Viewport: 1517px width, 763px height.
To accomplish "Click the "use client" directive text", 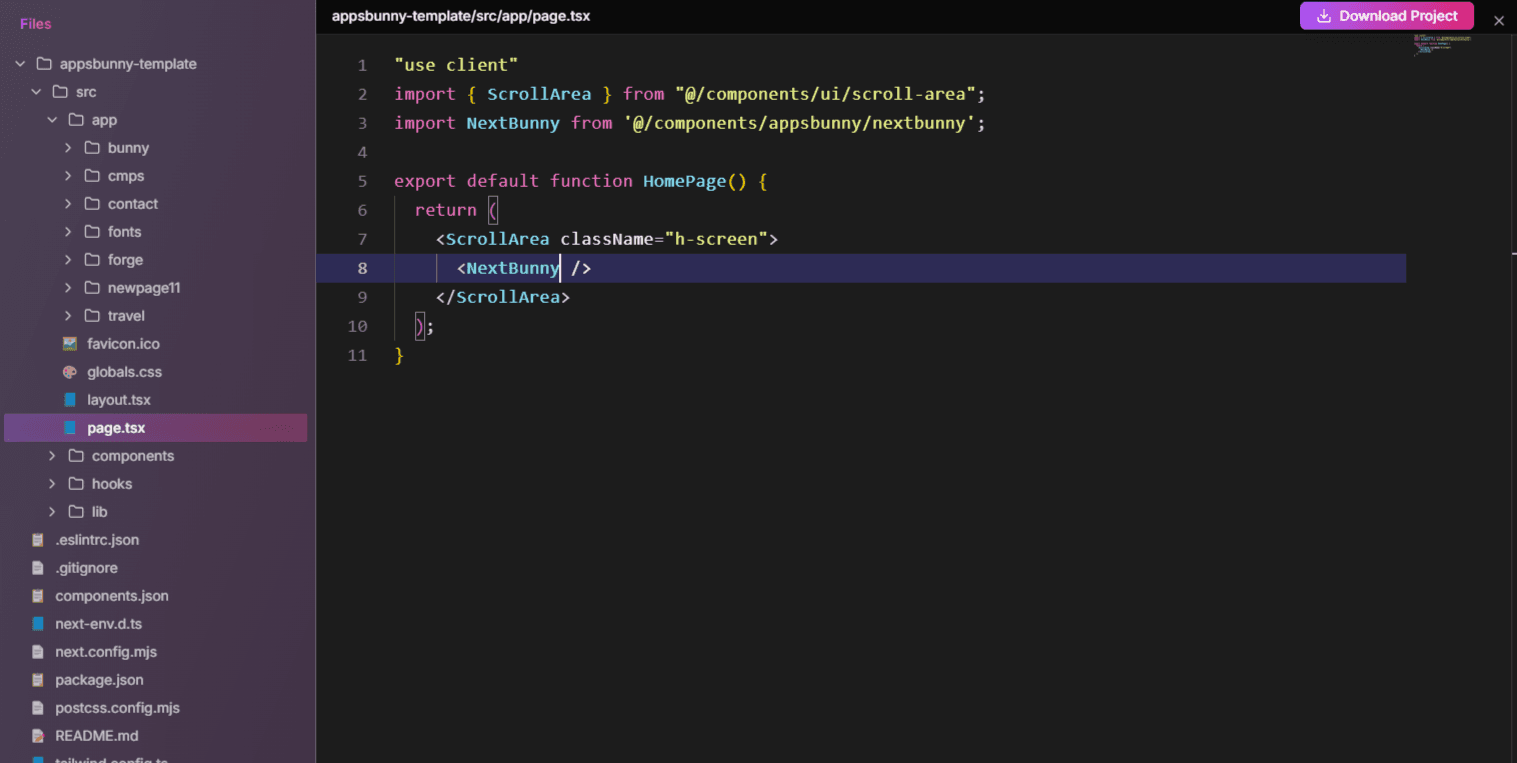I will 456,65.
